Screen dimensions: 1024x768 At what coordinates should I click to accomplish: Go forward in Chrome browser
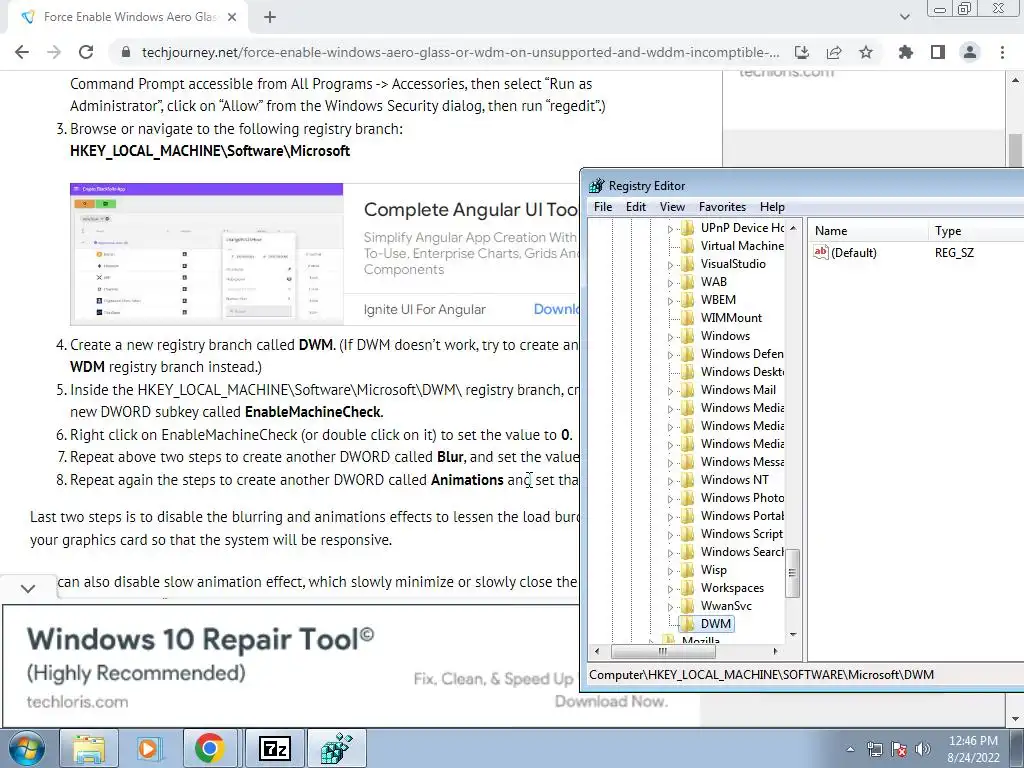tap(54, 52)
